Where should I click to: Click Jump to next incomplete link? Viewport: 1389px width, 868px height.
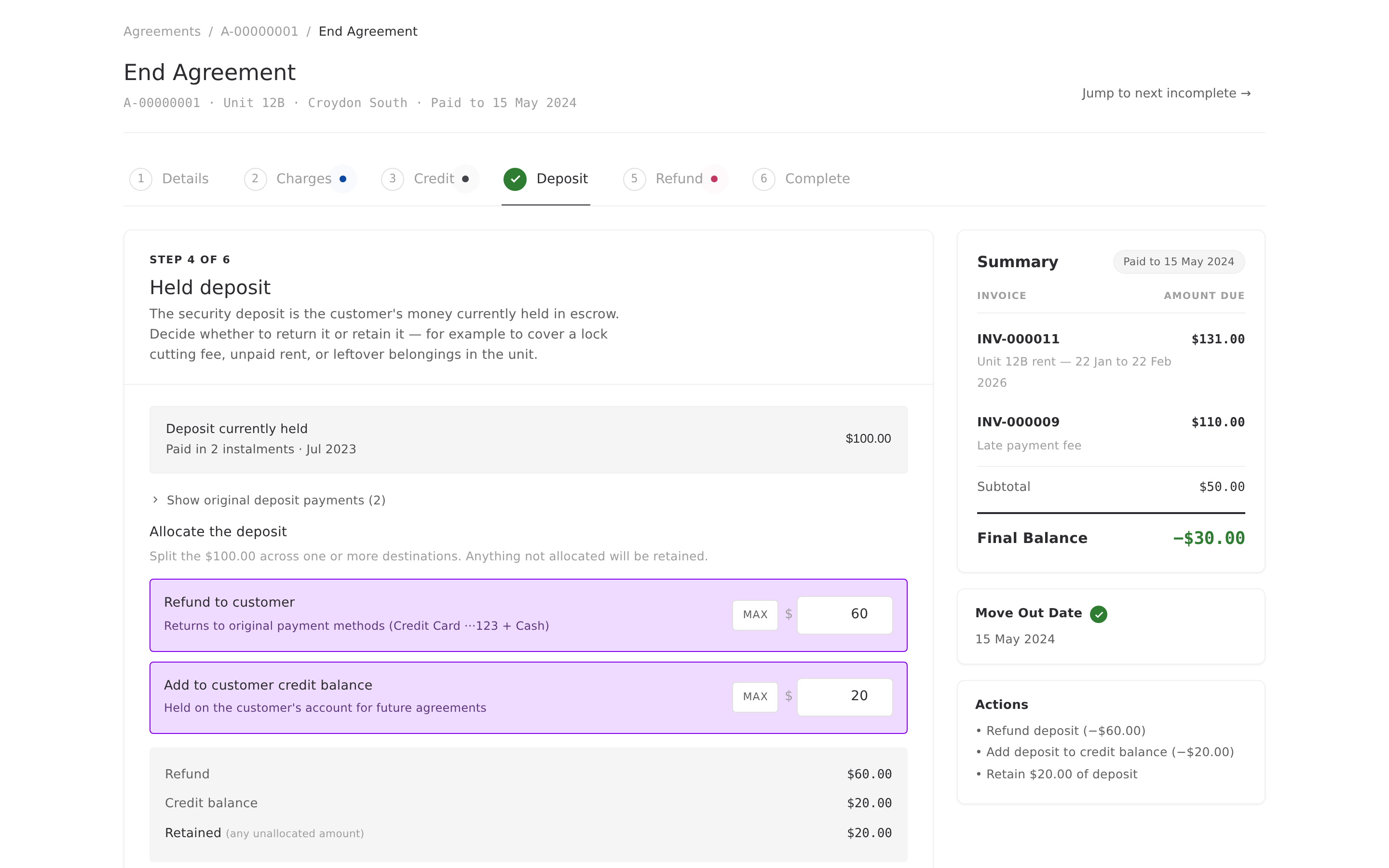point(1166,93)
